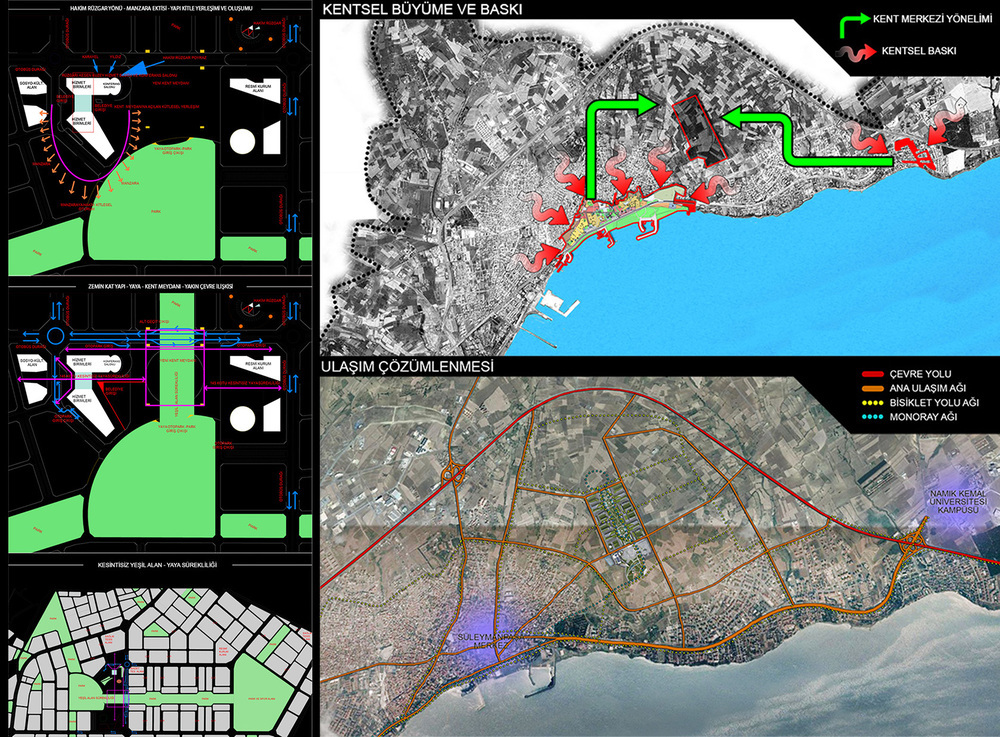The width and height of the screenshot is (1000, 737).
Task: Click the Resmi Kurum Alanı building in top plan
Action: pyautogui.click(x=255, y=91)
